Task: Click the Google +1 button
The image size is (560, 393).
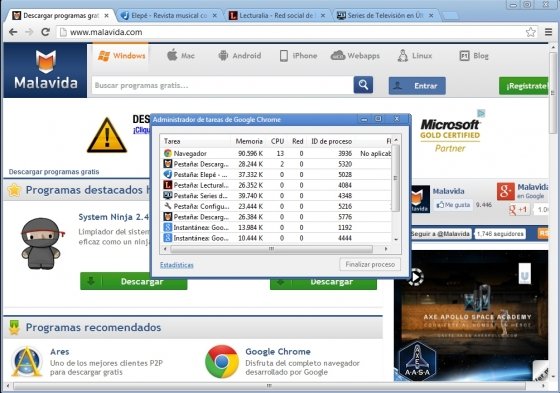Action: pos(519,210)
